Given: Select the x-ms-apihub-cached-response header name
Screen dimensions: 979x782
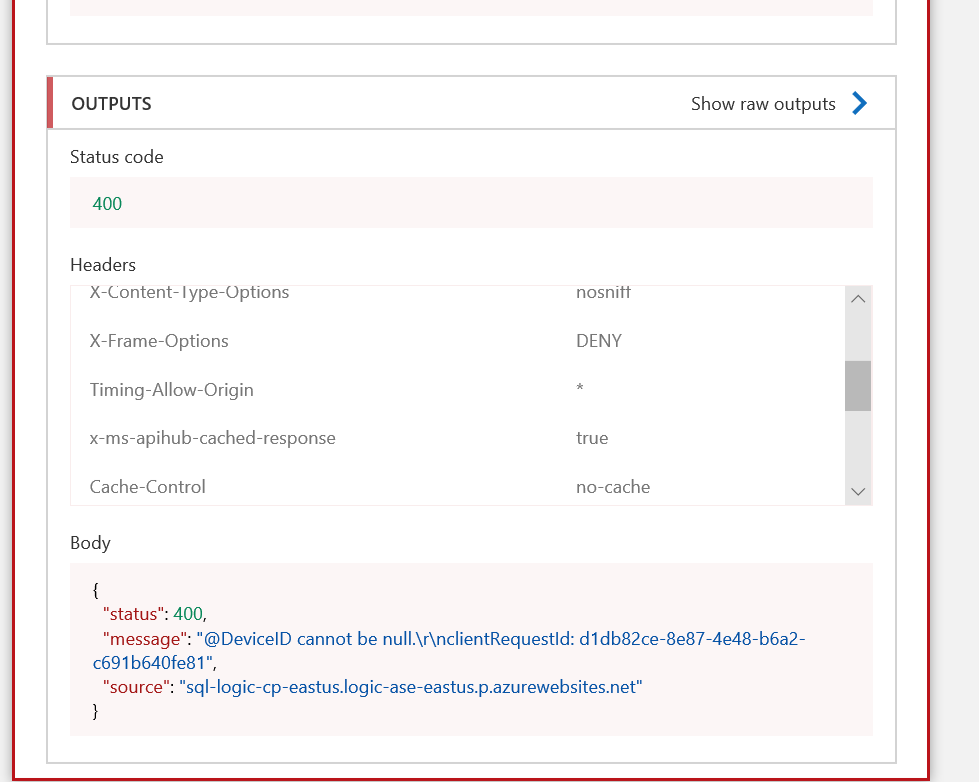Looking at the screenshot, I should tap(212, 438).
